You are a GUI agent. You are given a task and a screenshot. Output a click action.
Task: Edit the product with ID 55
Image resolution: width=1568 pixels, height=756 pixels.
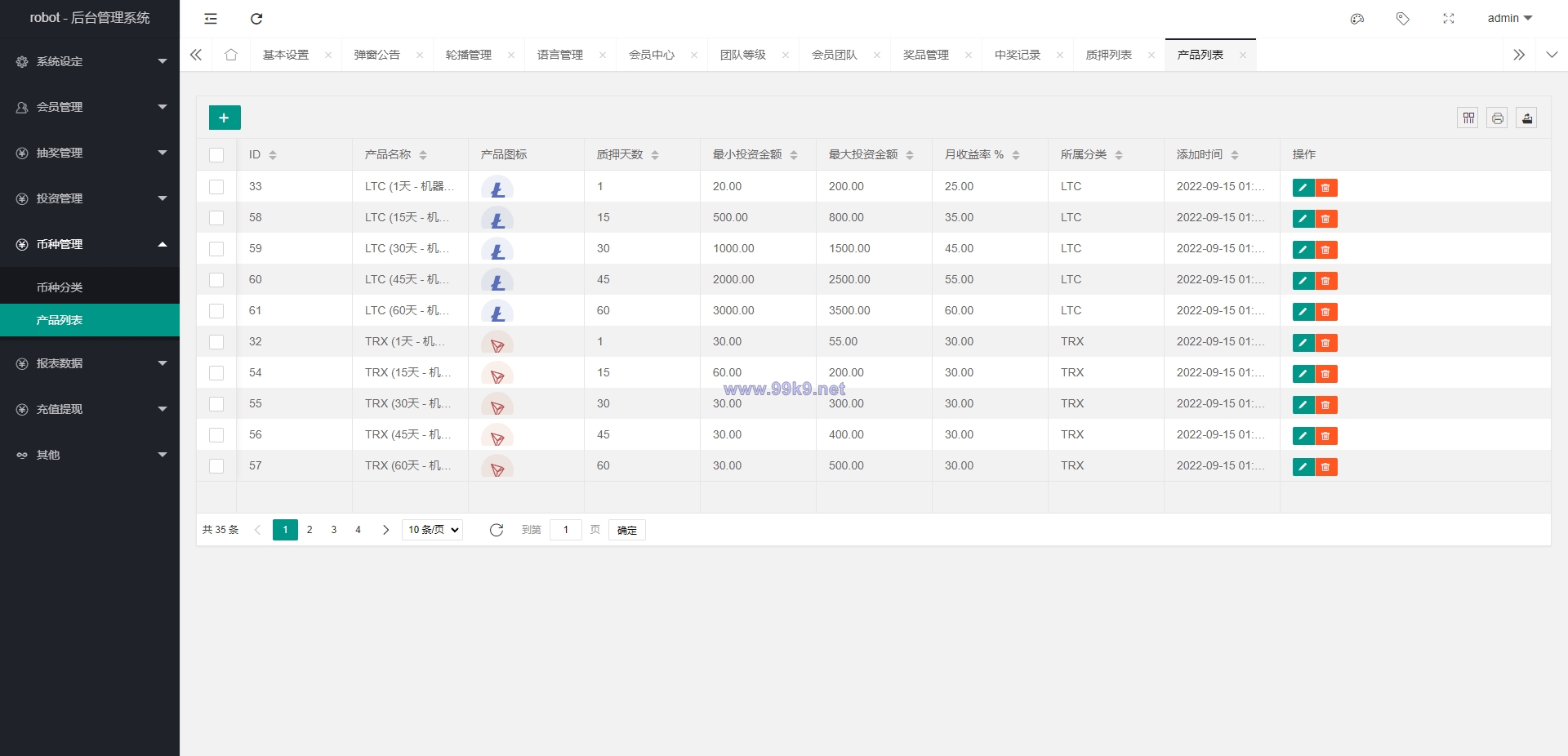tap(1303, 405)
